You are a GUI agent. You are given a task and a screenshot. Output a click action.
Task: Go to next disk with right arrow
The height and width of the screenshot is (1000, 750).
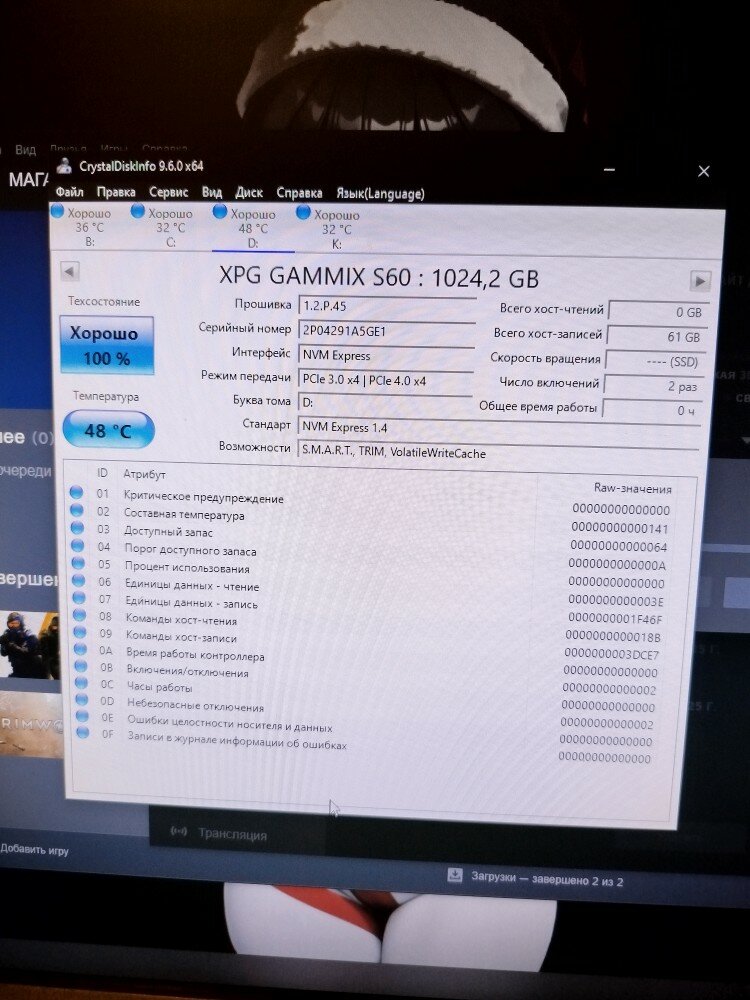[x=700, y=280]
